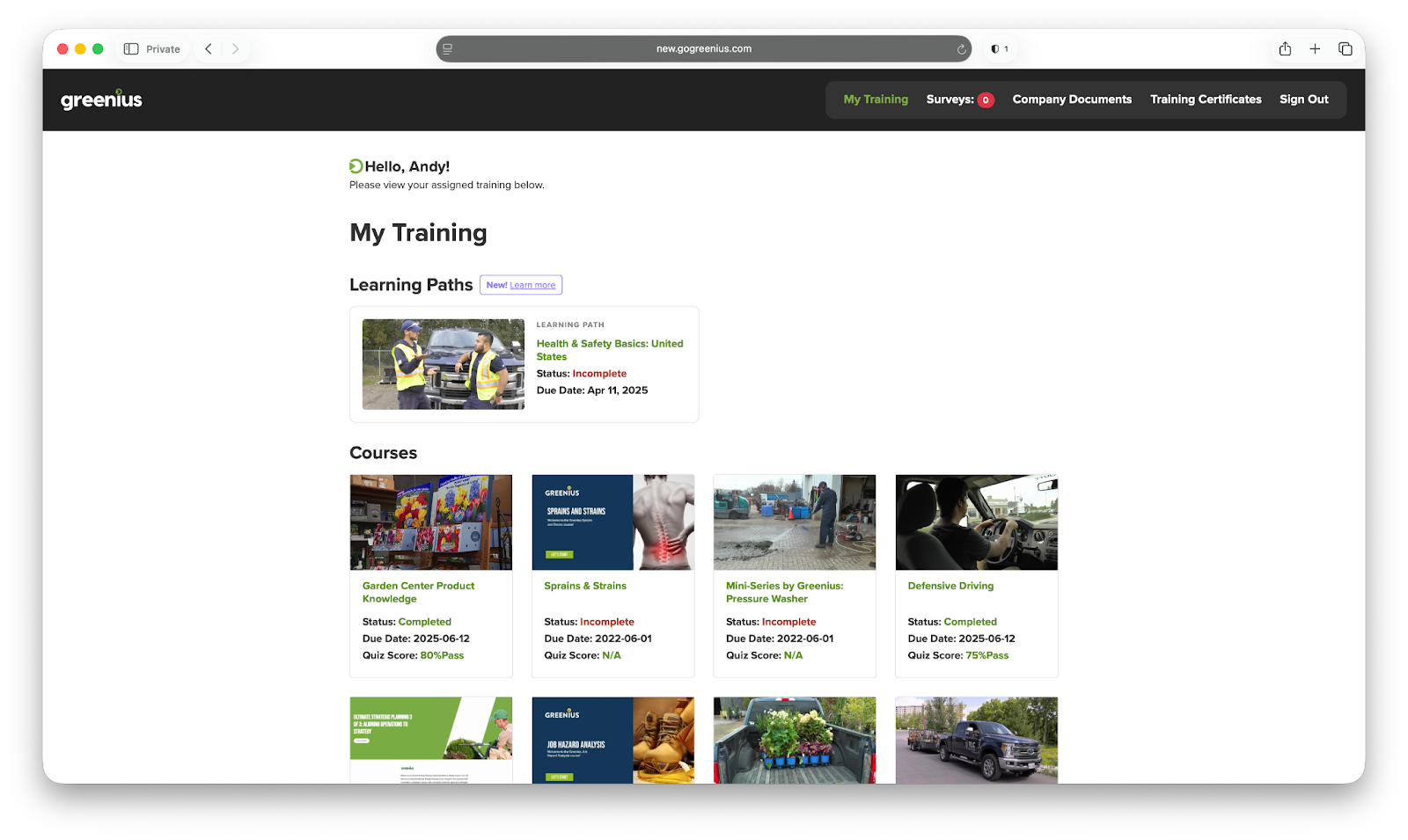Screen dimensions: 1408x840
Task: Click the 80%Pass quiz score text
Action: click(442, 655)
